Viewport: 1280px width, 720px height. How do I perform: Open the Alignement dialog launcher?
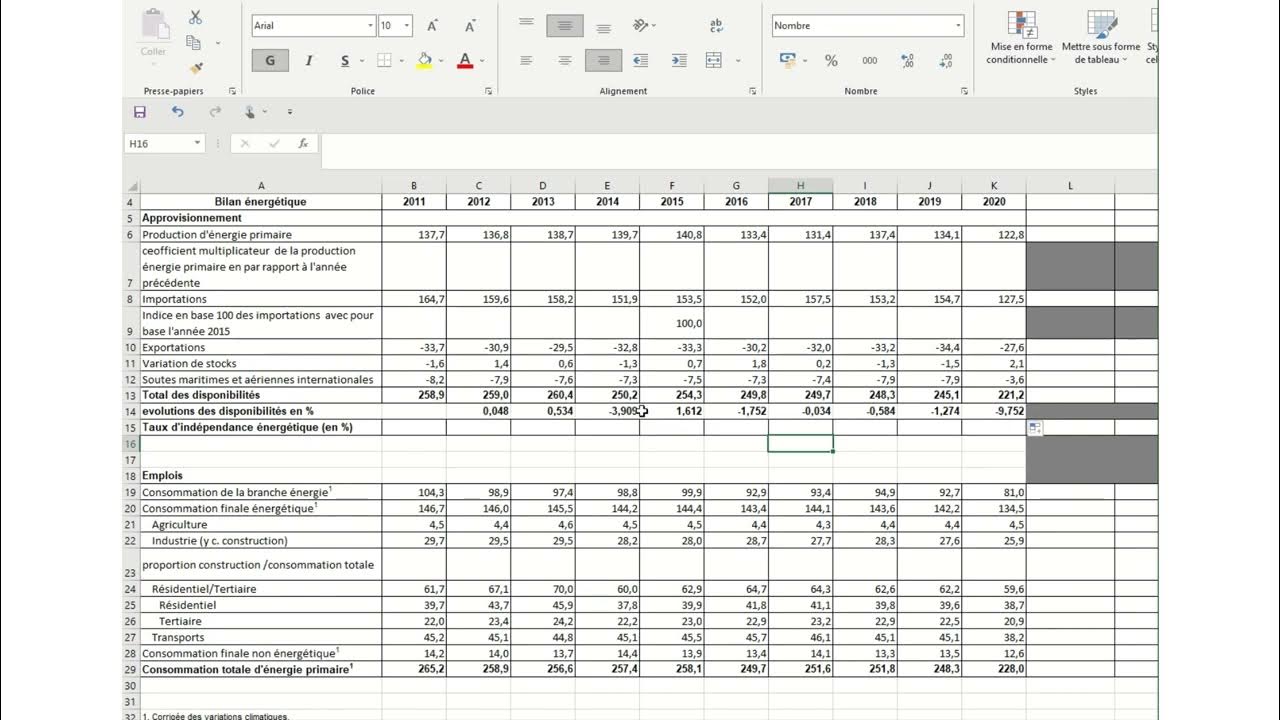[752, 91]
